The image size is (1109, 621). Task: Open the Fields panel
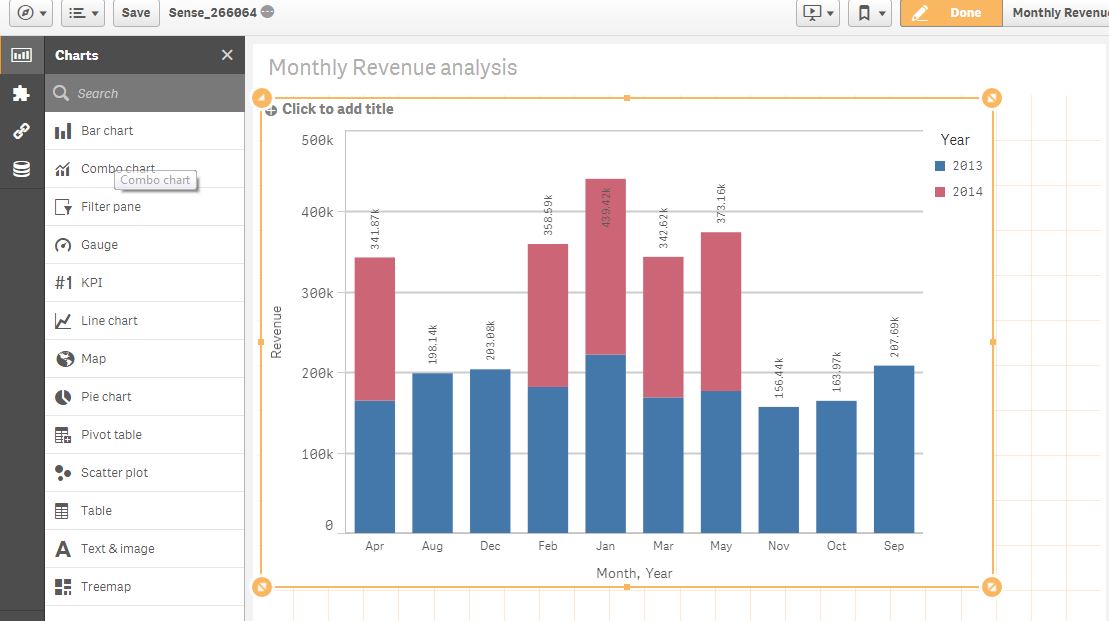(20, 167)
